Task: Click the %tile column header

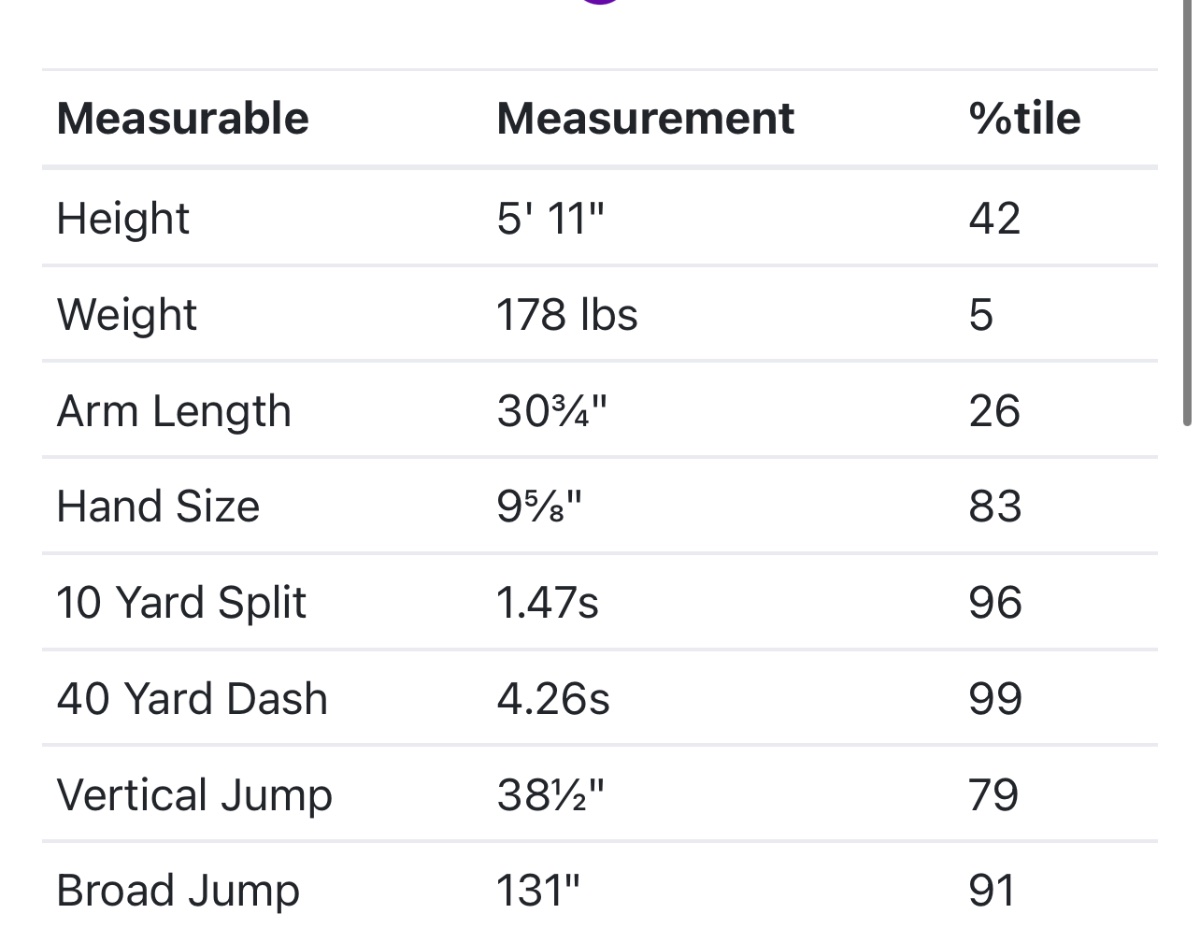Action: (1024, 118)
